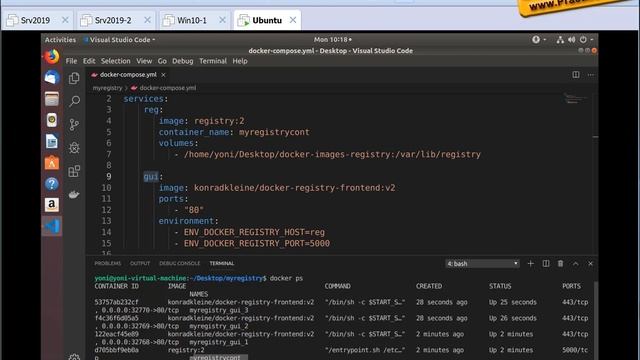The width and height of the screenshot is (640, 360).
Task: Split the editor right
Action: pos(576,75)
